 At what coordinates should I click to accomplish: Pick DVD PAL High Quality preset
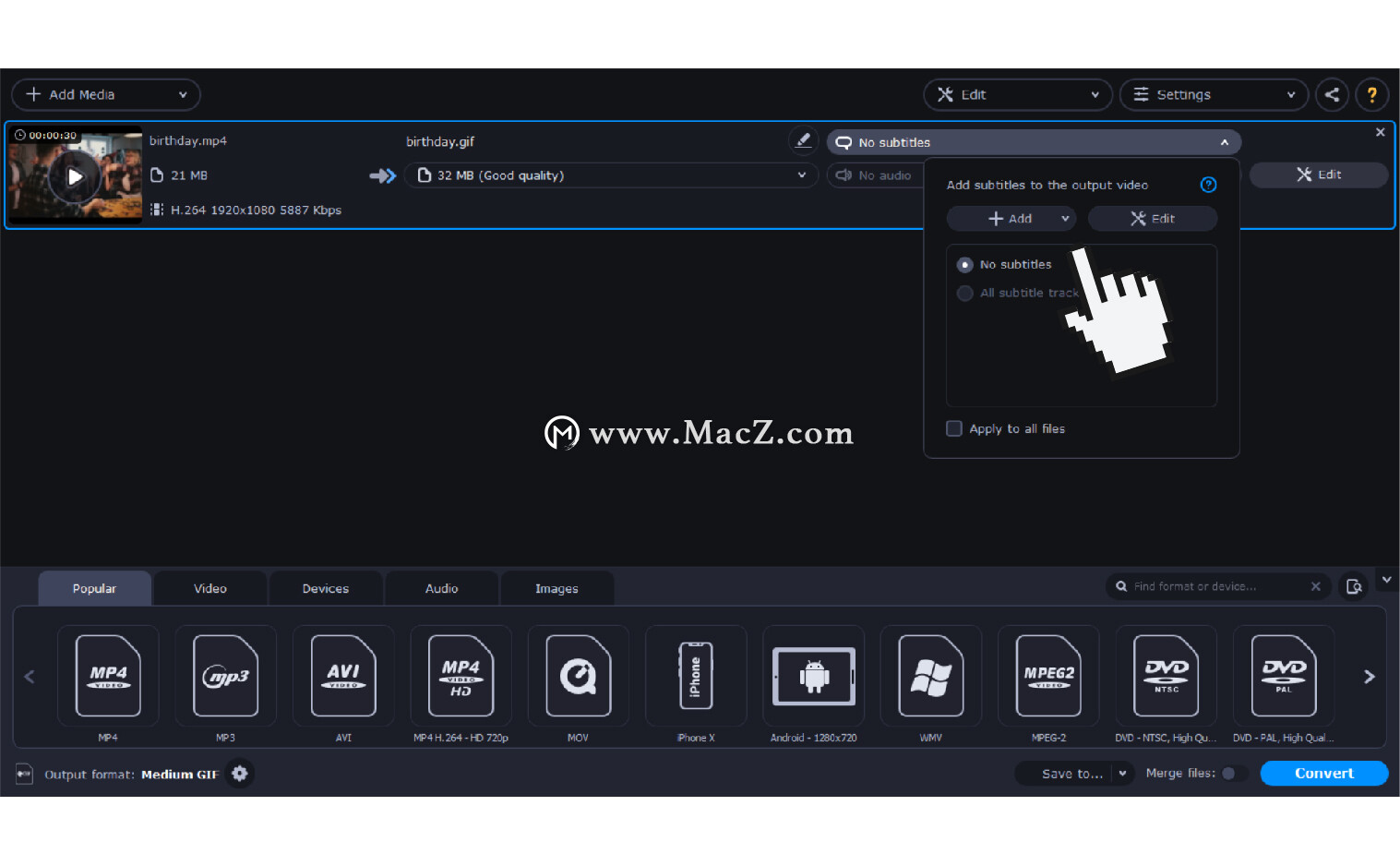[1283, 676]
